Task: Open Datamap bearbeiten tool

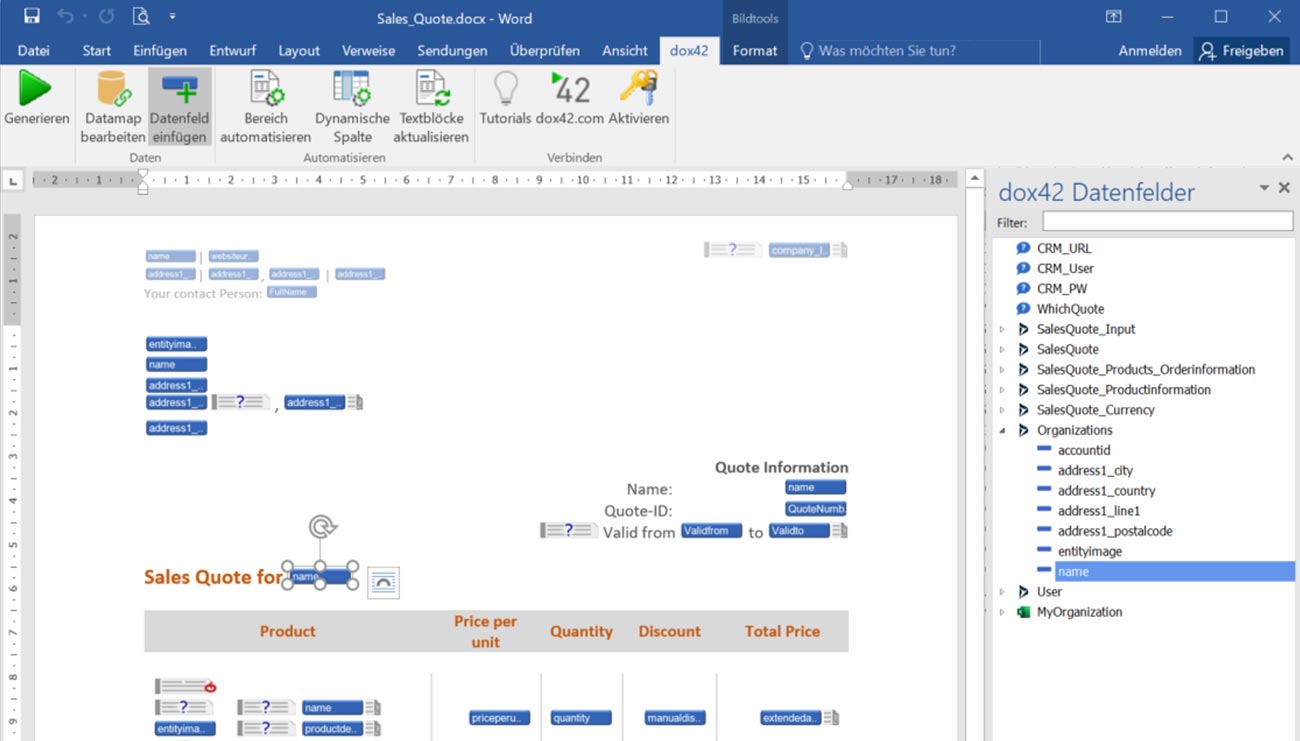Action: 113,108
